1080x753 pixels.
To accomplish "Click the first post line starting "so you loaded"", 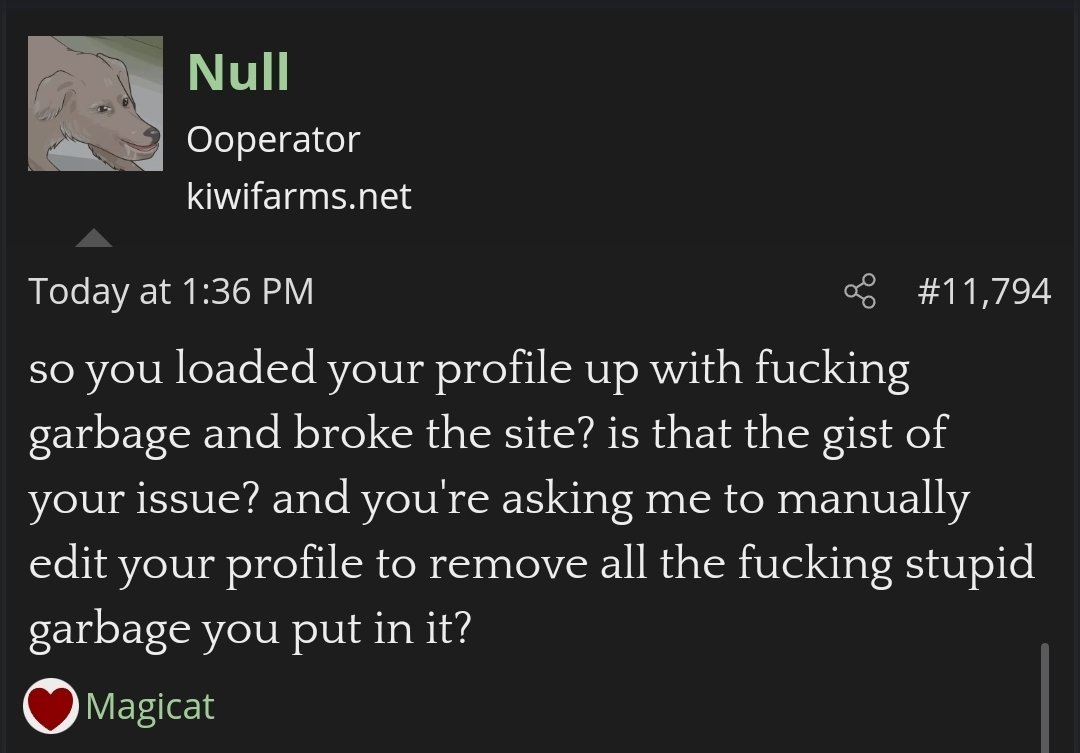I will [469, 370].
